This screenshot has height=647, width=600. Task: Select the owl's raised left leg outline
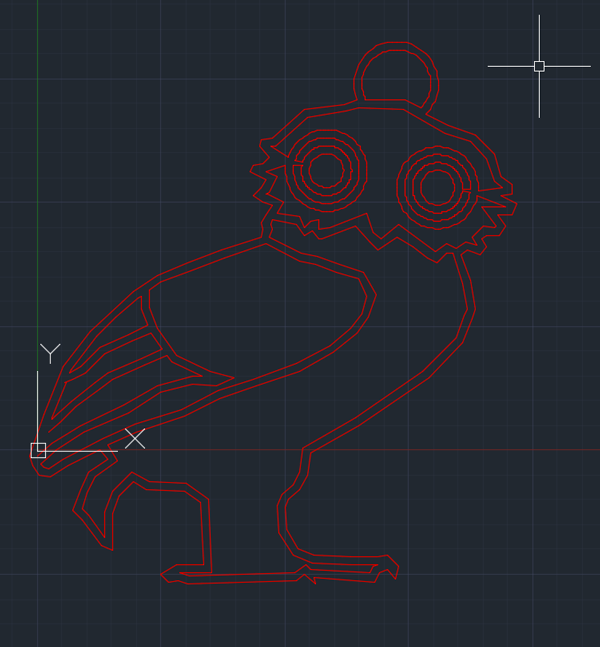point(142,512)
